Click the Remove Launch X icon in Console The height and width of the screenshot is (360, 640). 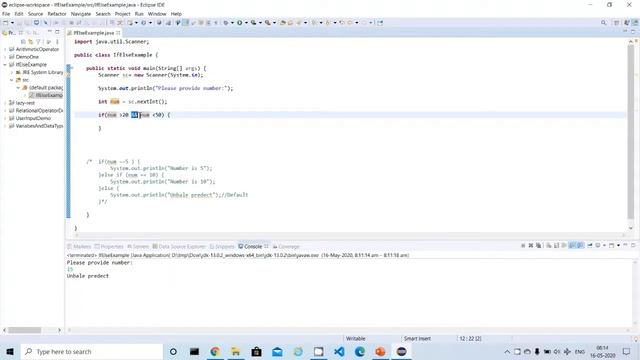[x=531, y=246]
